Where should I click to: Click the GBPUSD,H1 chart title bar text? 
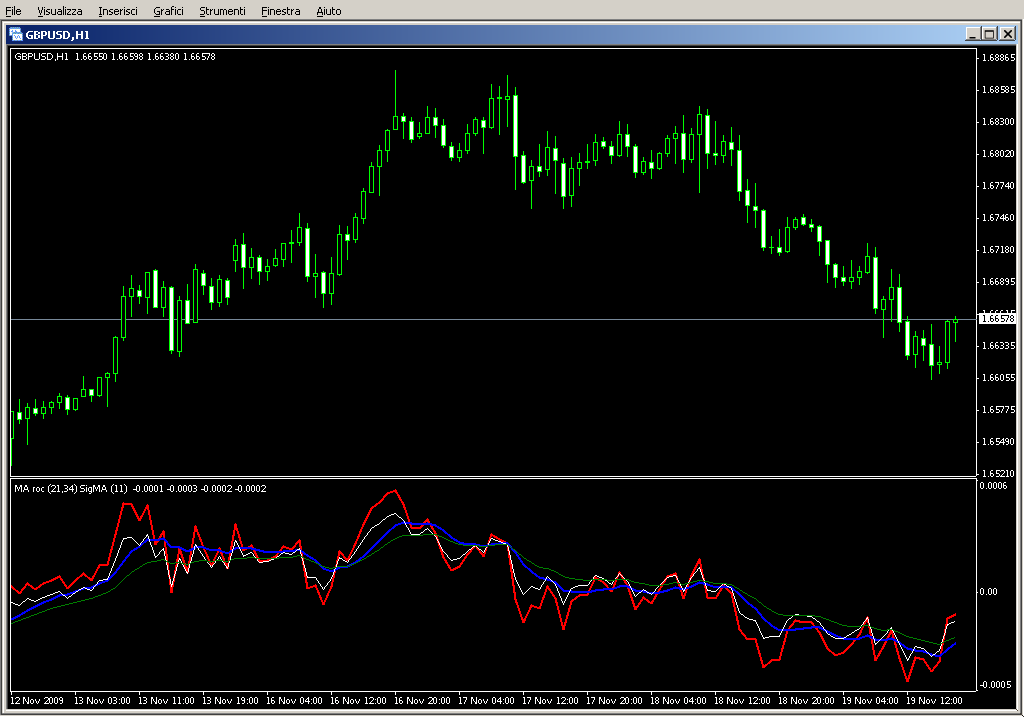coord(57,35)
